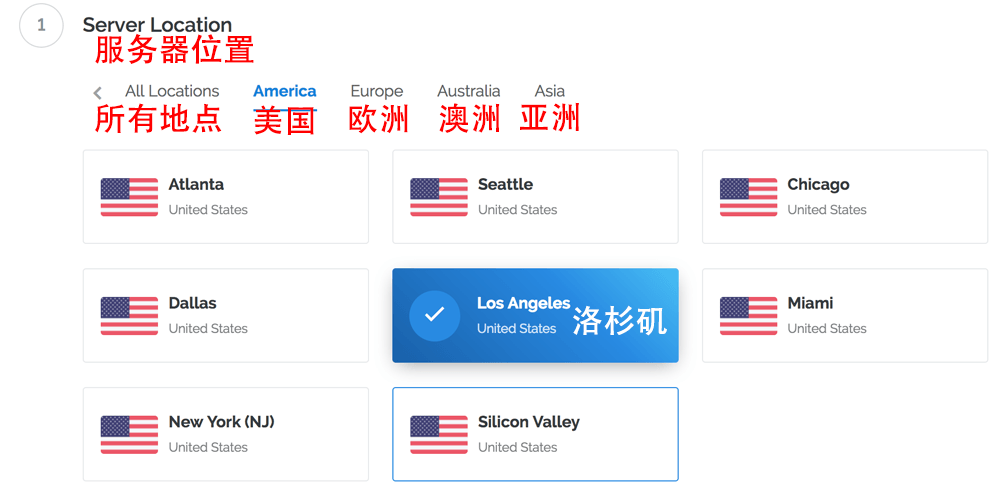Image resolution: width=1000 pixels, height=494 pixels.
Task: Click the flag icon beside Dallas
Action: [129, 316]
